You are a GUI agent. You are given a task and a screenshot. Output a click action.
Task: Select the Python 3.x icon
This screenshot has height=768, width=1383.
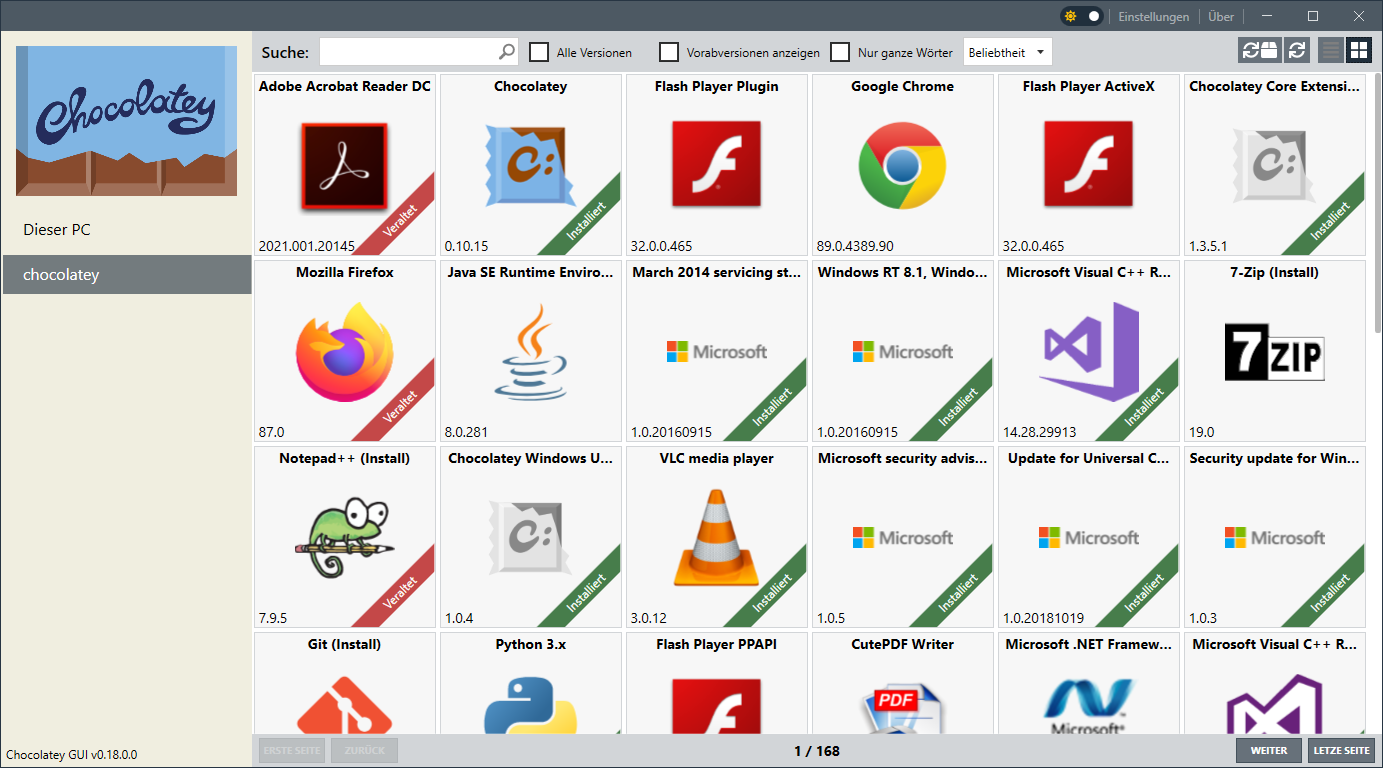pos(531,704)
